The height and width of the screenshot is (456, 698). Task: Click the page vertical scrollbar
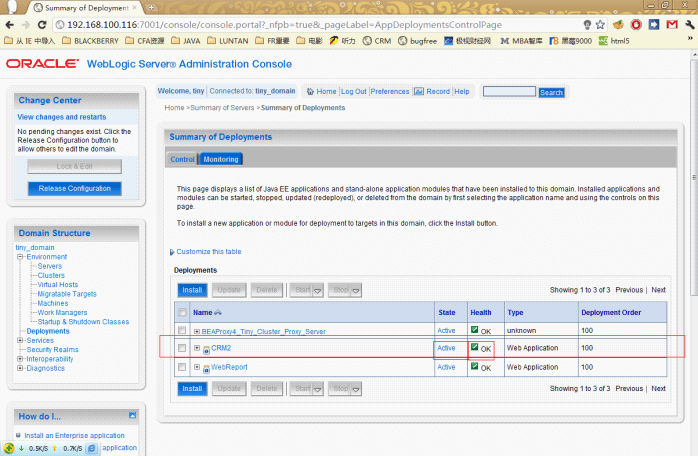click(x=694, y=178)
